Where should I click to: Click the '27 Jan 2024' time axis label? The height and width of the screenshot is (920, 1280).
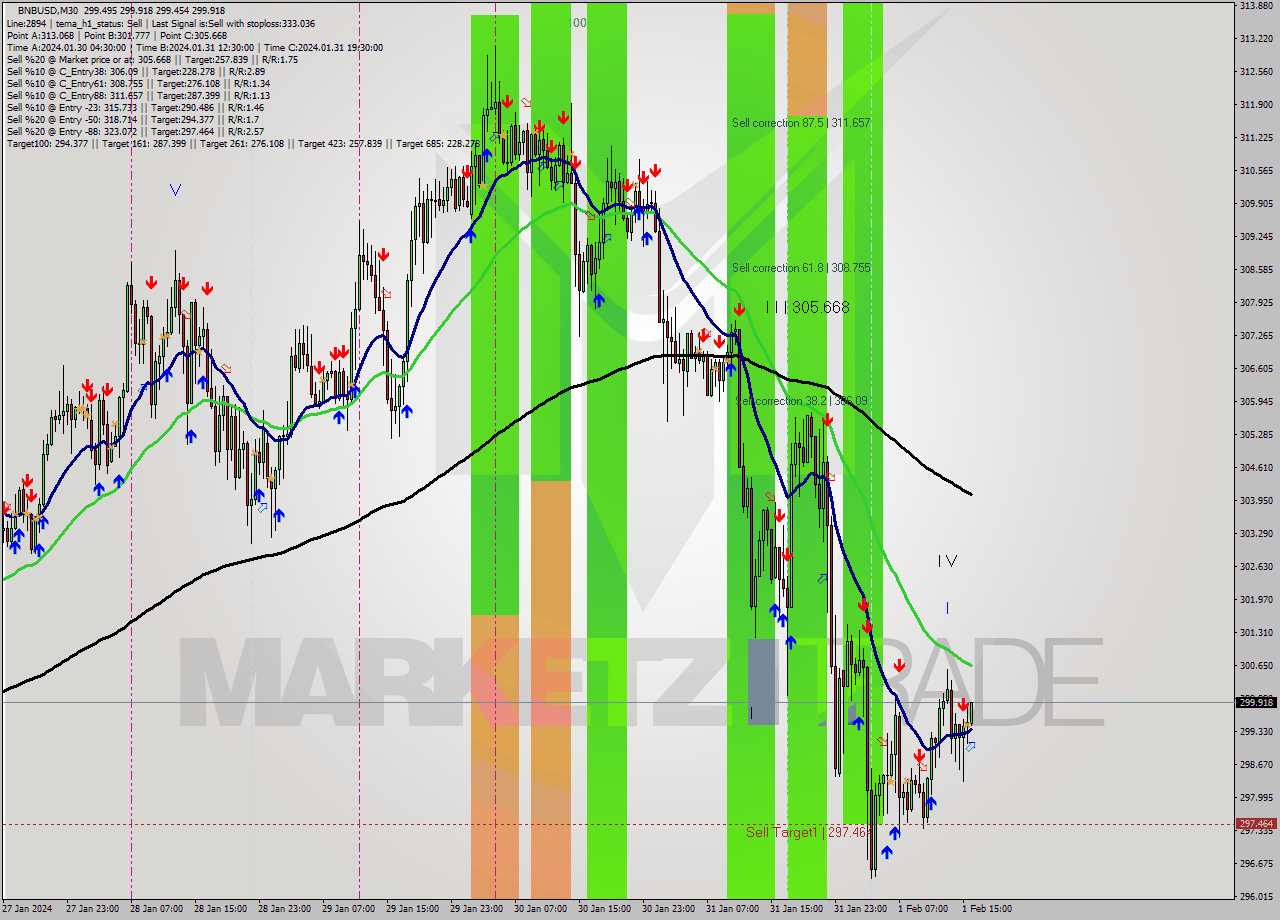[x=26, y=909]
